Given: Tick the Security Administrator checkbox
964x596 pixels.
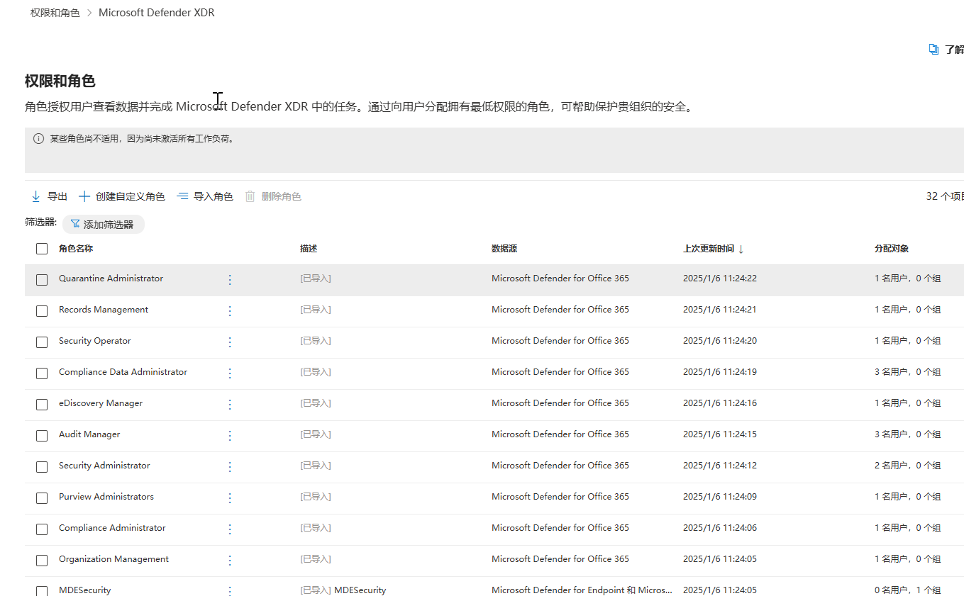Looking at the screenshot, I should [42, 467].
